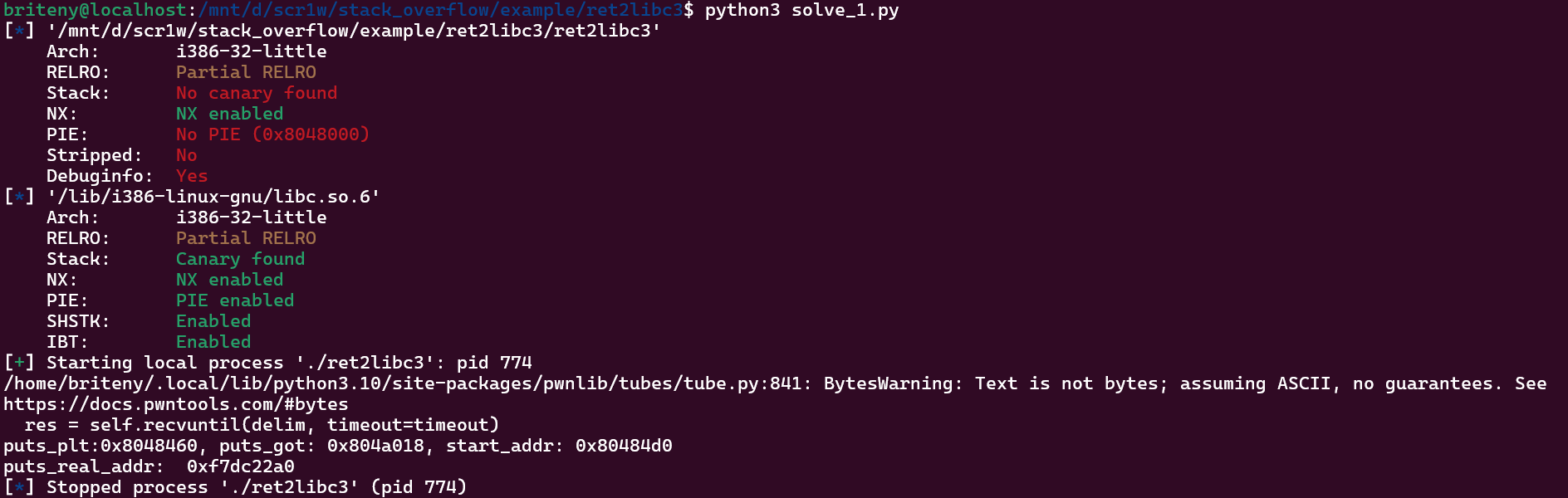Screen dimensions: 1568x498
Task: Click the IBT "Enabled" value
Action: 213,342
